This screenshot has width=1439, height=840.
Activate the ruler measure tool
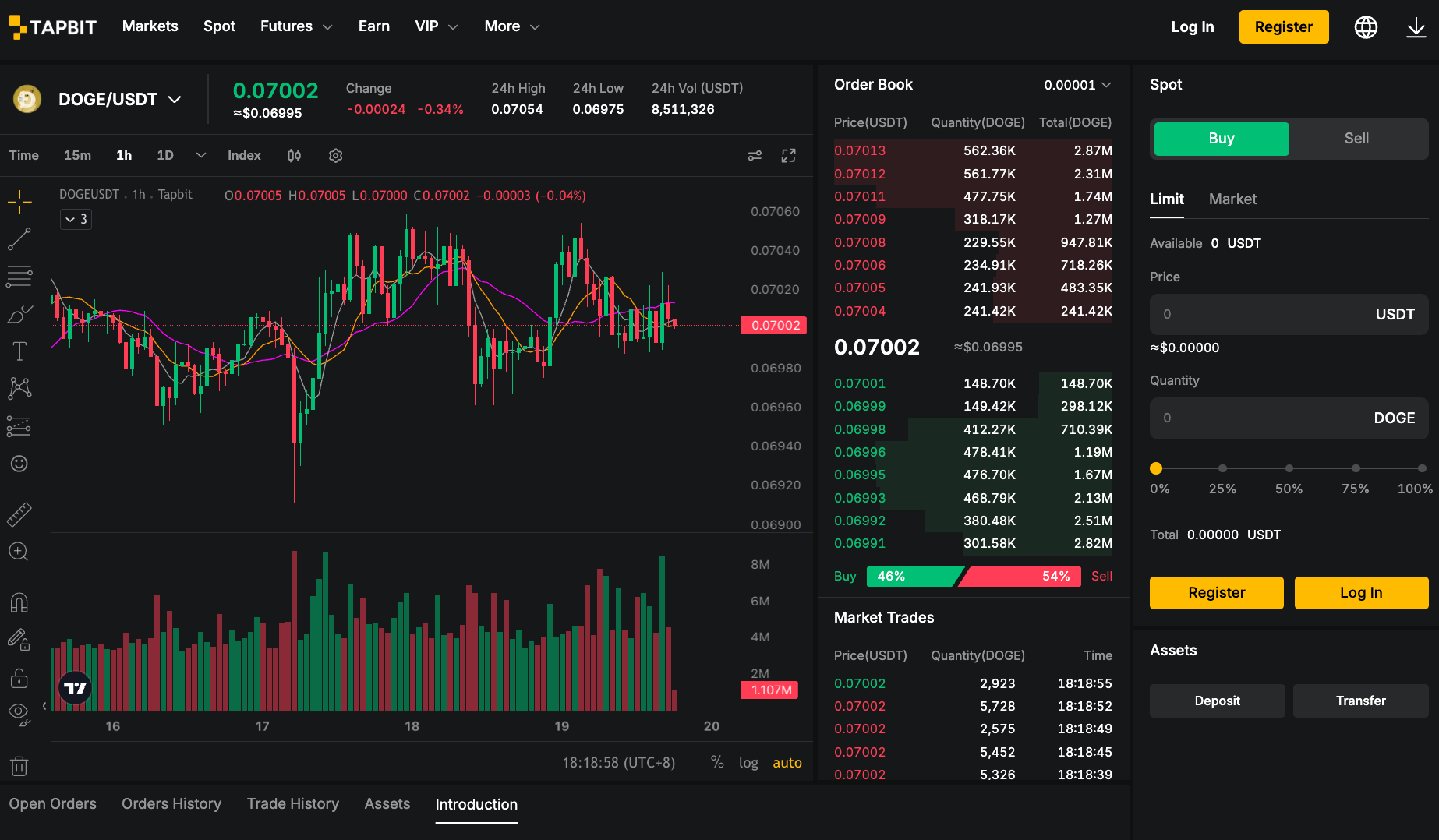pos(19,514)
